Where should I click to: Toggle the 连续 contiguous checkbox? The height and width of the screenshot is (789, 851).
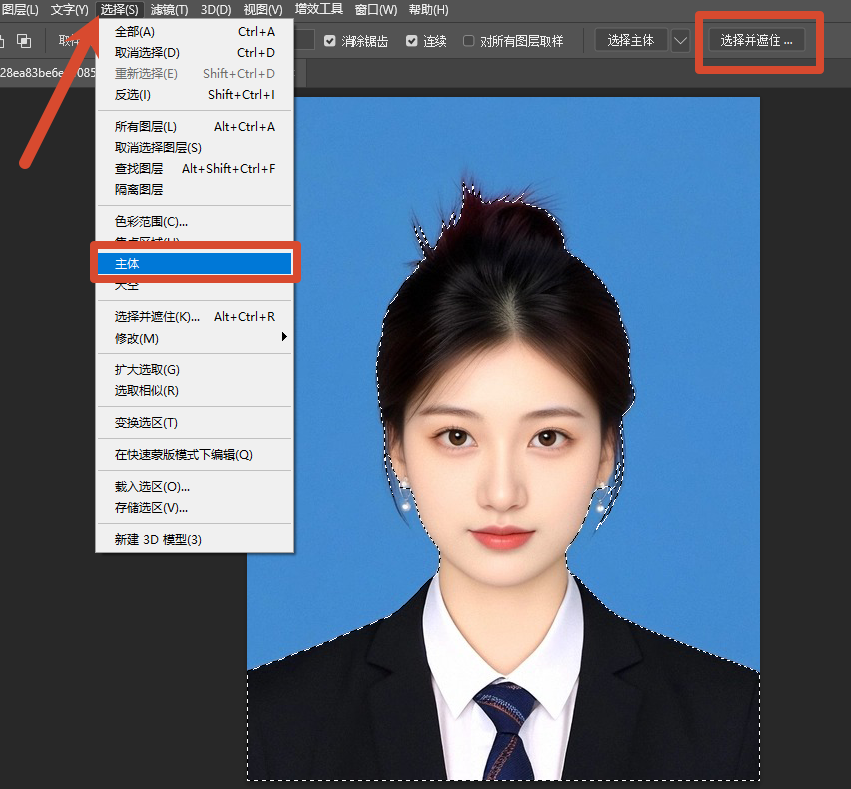click(x=411, y=41)
